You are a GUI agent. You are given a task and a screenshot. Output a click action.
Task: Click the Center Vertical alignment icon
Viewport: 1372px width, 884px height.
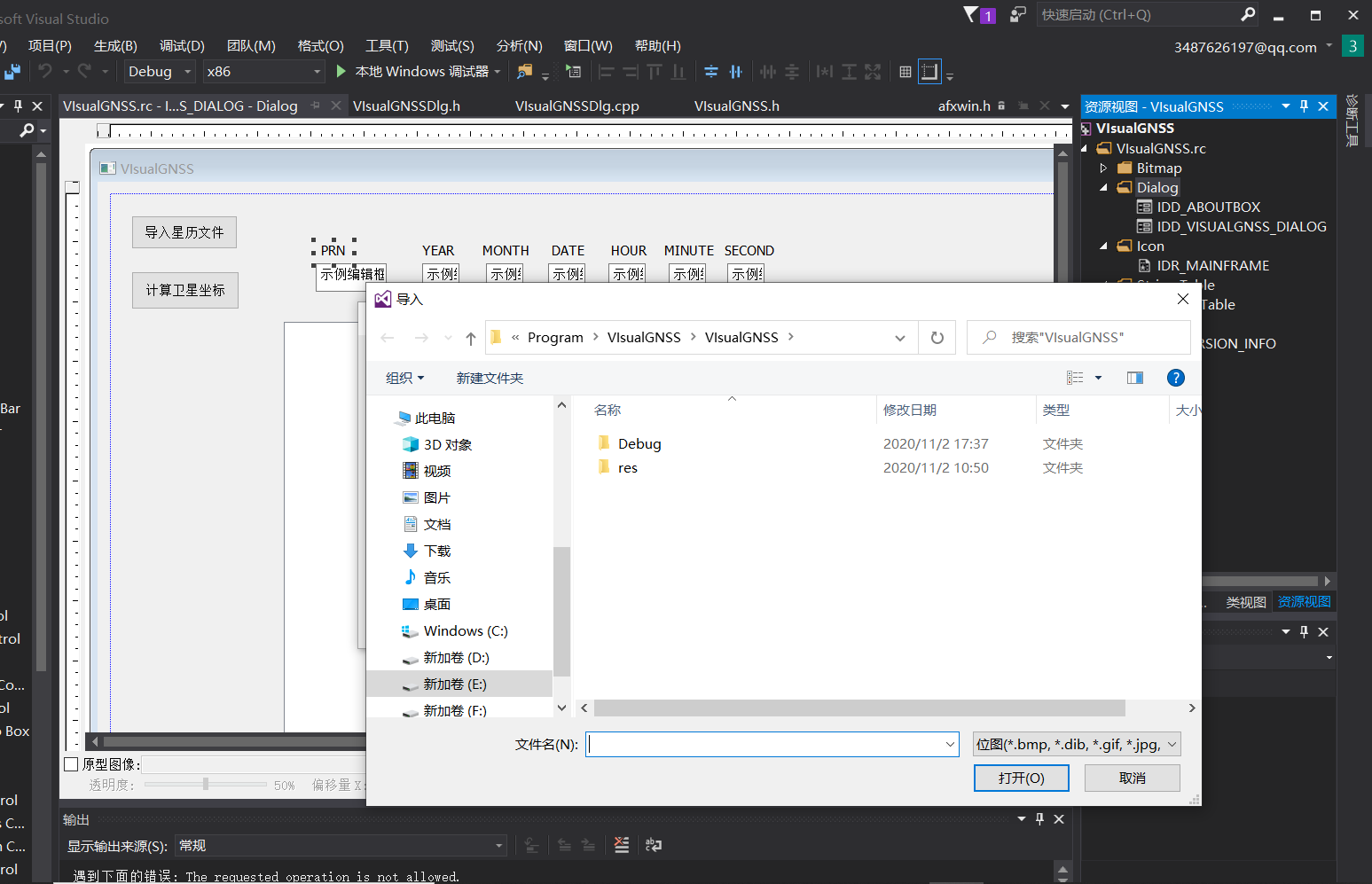pyautogui.click(x=711, y=72)
